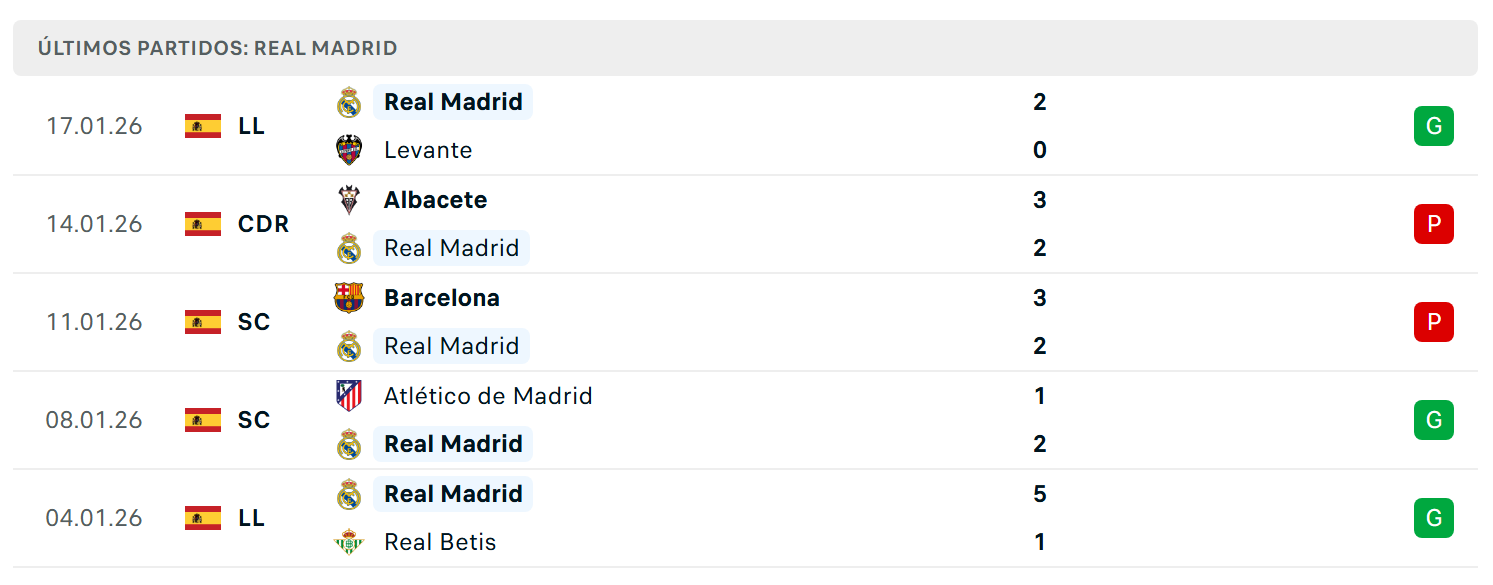Viewport: 1493px width, 585px height.
Task: Click the Real Betis crest icon
Action: pyautogui.click(x=348, y=542)
